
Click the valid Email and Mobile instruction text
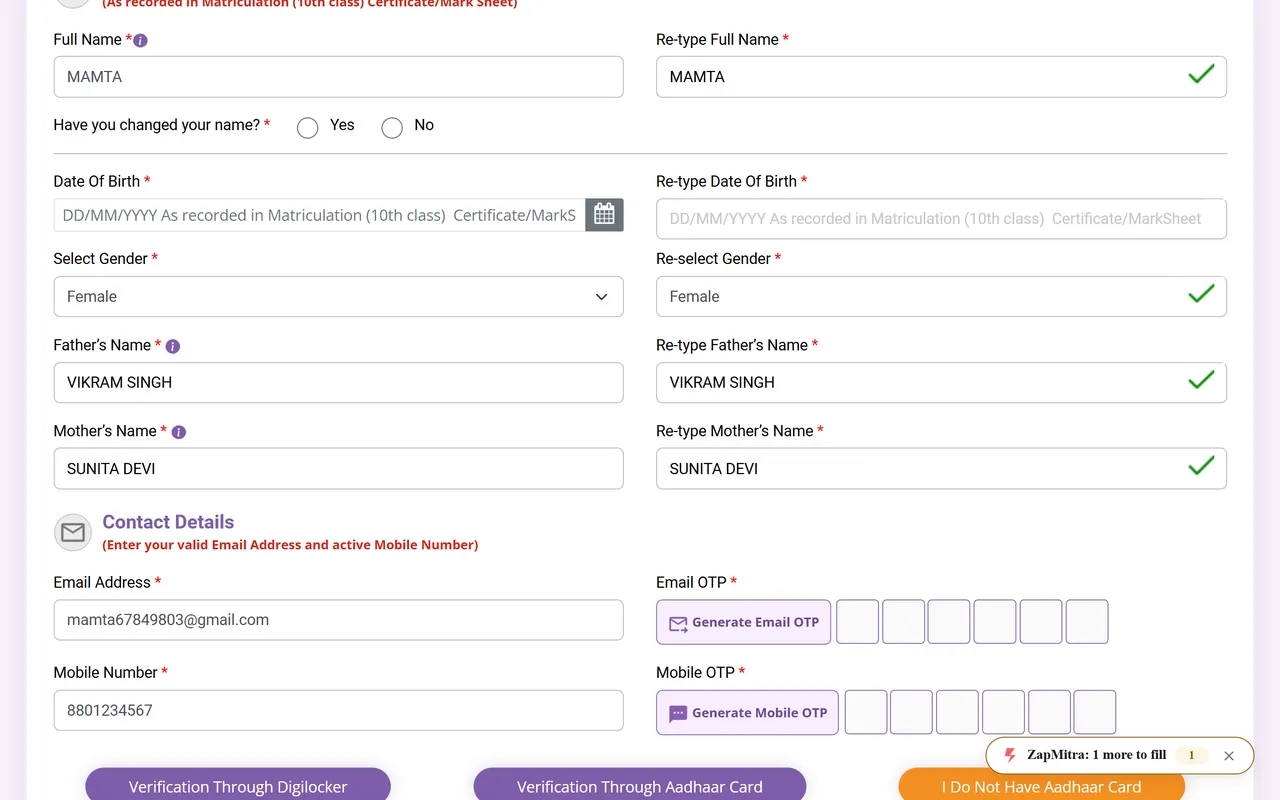(x=290, y=545)
